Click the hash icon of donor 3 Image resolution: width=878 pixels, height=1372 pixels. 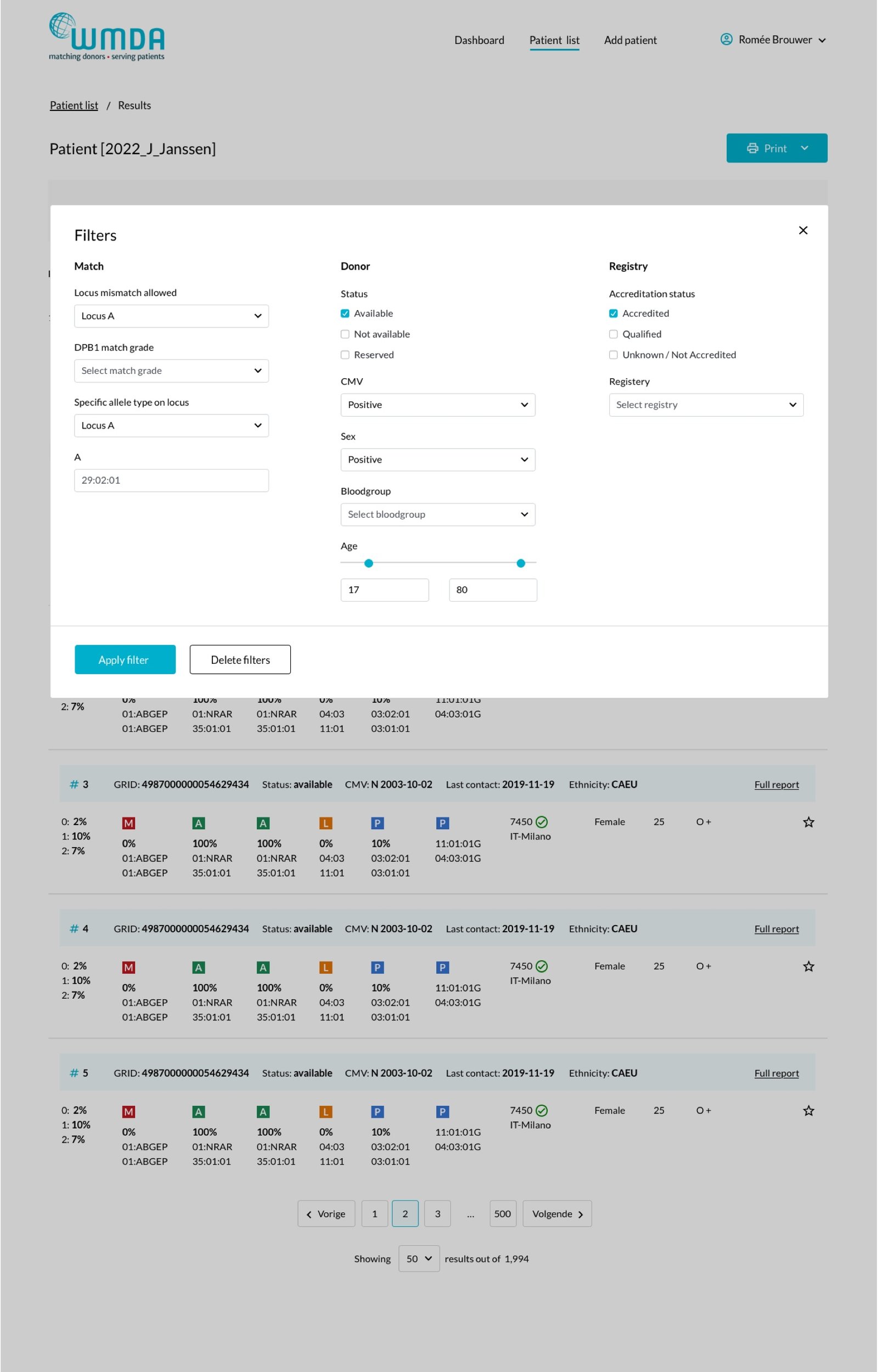point(74,785)
